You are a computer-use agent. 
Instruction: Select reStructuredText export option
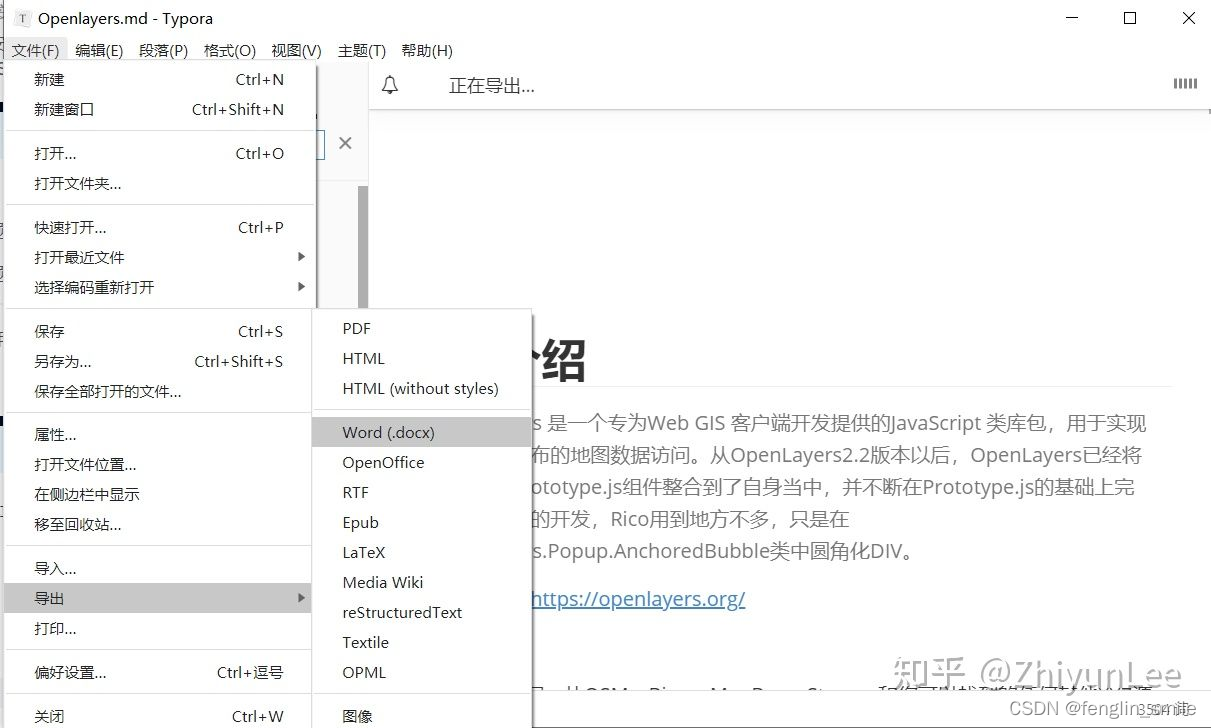pyautogui.click(x=422, y=612)
